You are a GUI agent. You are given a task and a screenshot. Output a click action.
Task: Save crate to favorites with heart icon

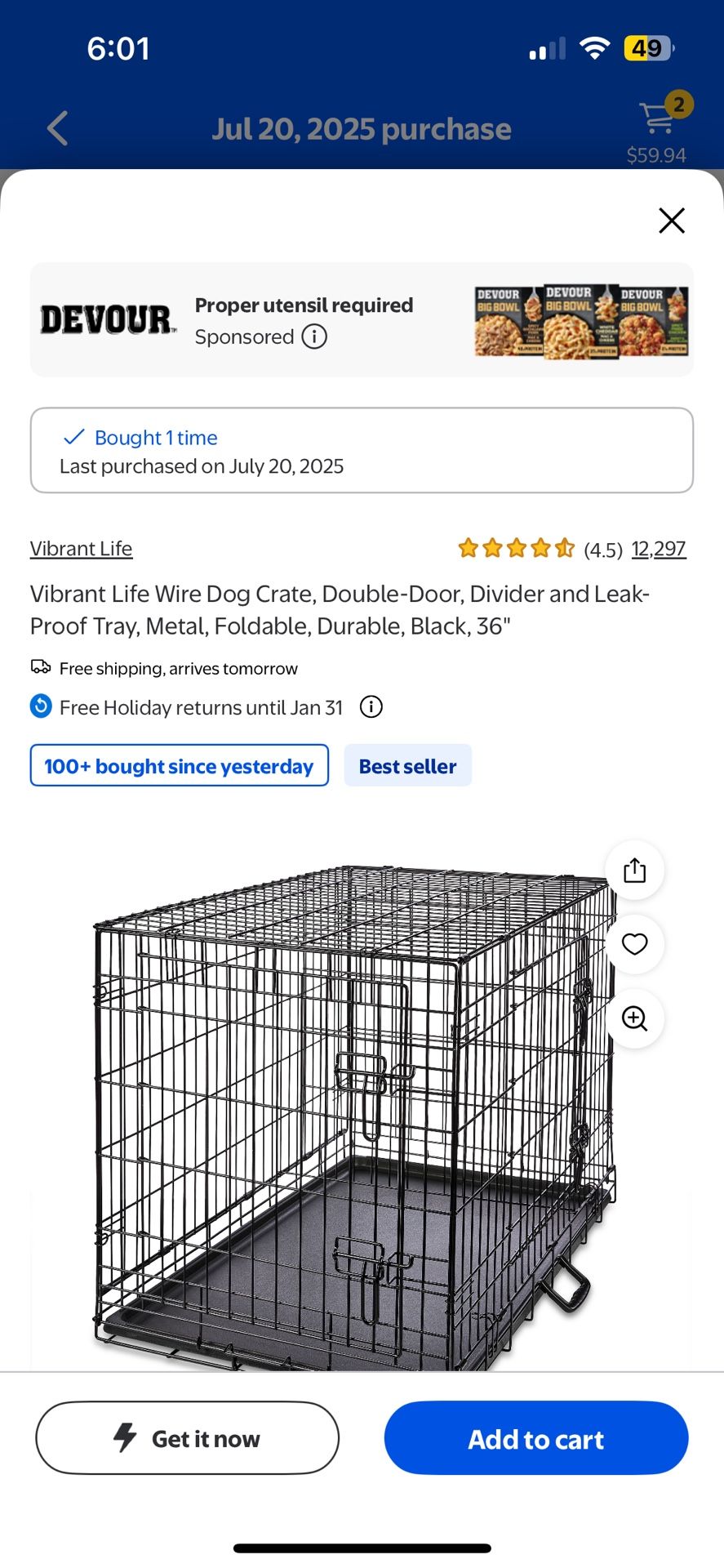coord(634,944)
